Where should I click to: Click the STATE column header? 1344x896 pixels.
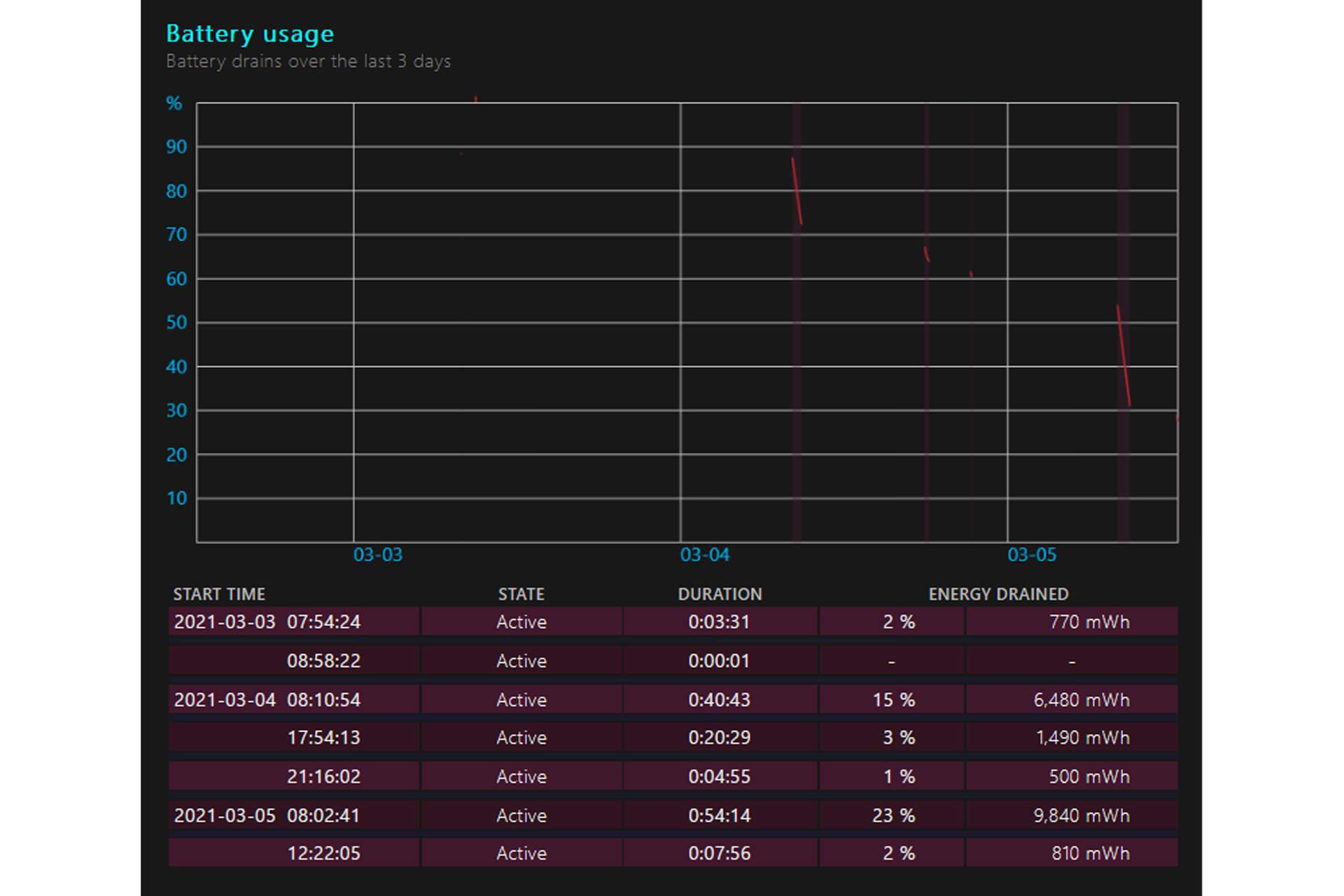click(521, 594)
